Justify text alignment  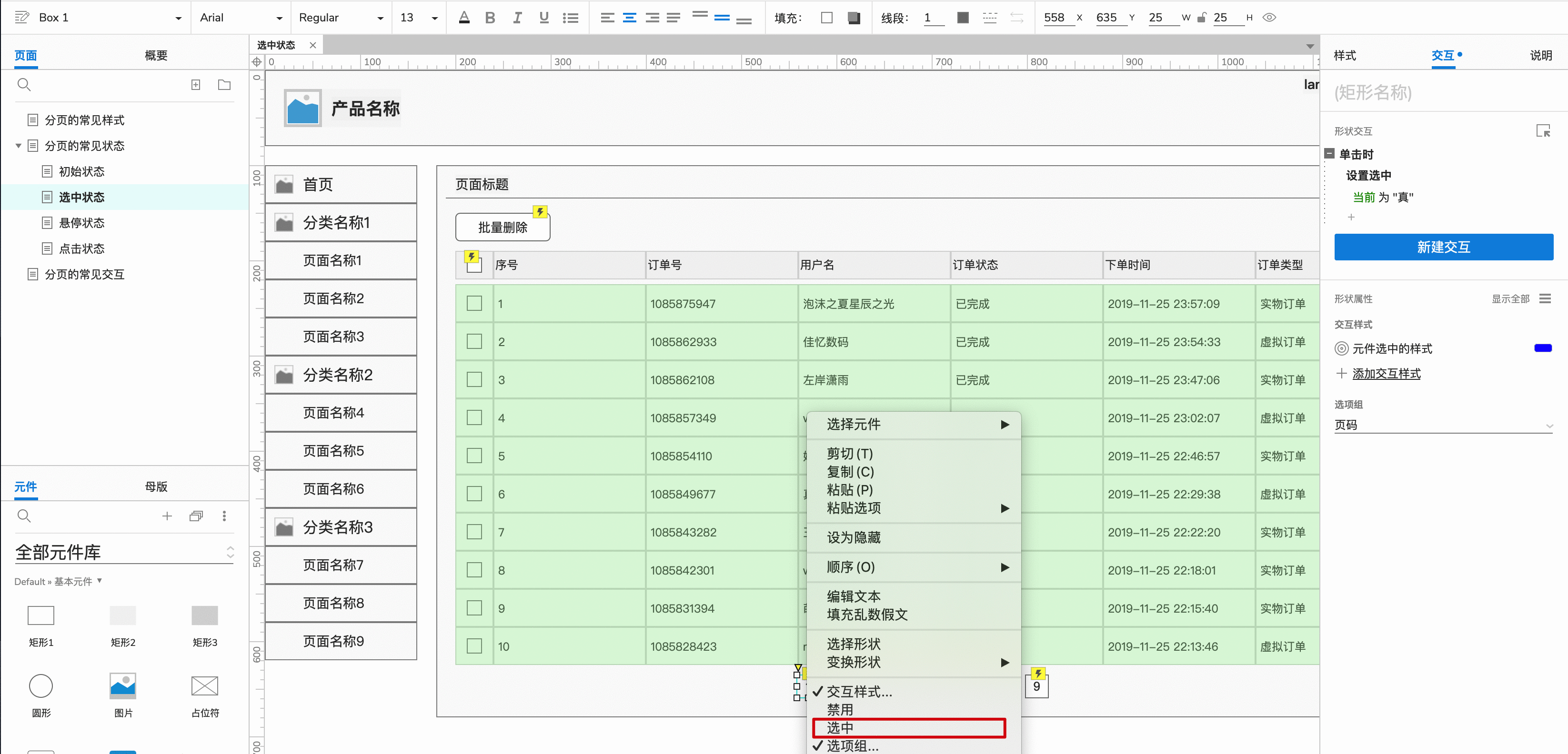[x=673, y=18]
